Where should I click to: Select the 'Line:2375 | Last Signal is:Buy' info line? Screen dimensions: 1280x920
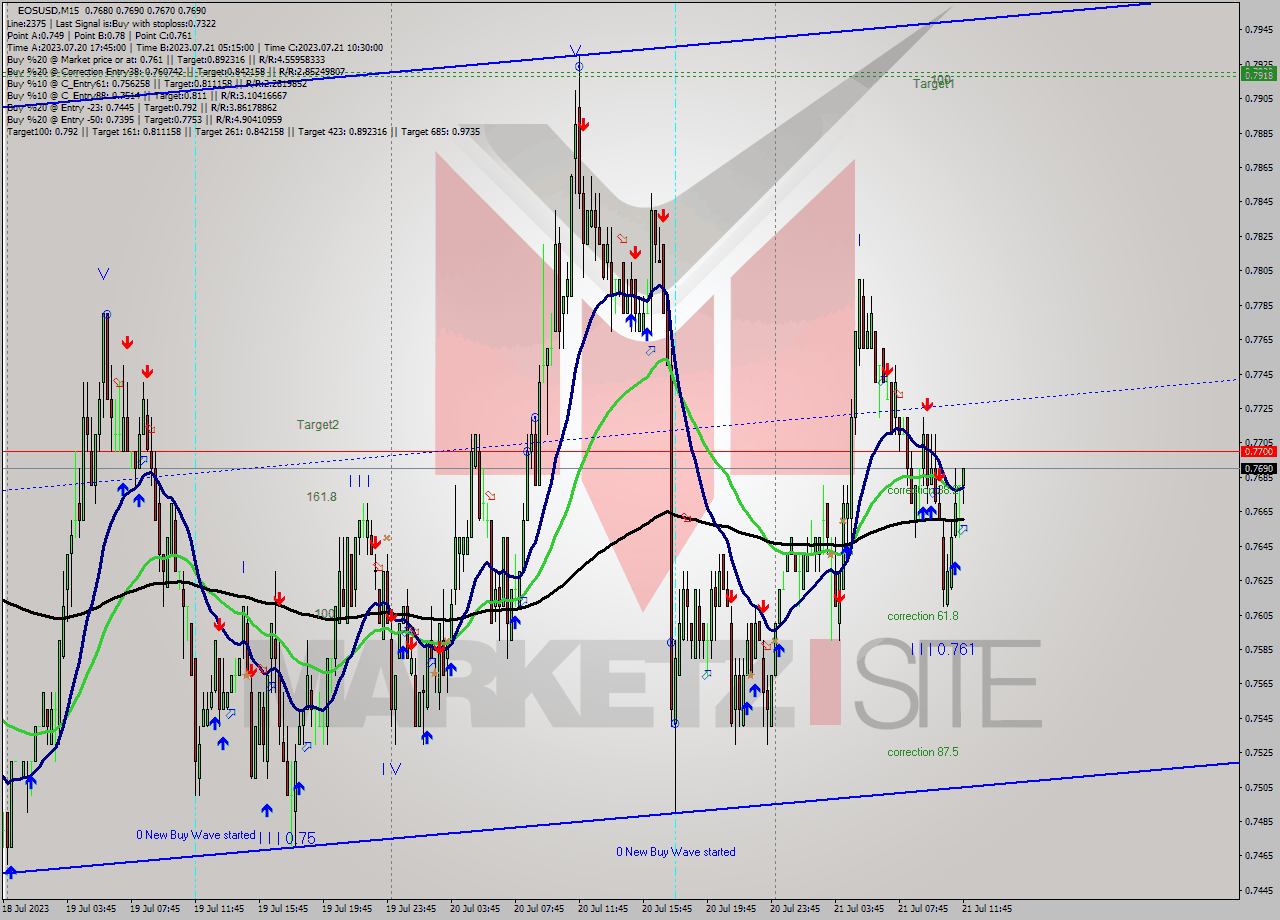pos(111,23)
